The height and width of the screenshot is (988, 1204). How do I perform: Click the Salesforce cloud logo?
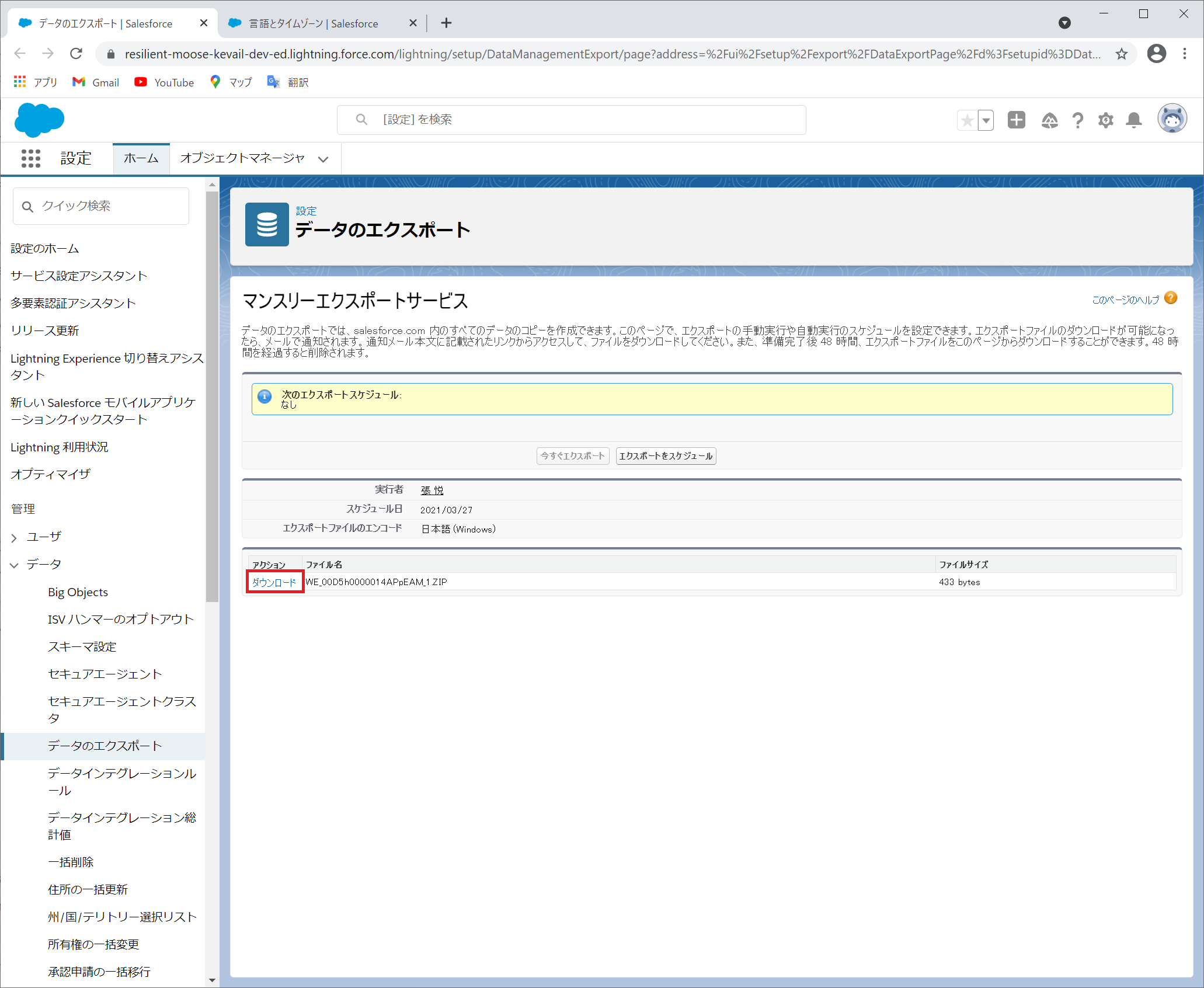click(x=39, y=120)
